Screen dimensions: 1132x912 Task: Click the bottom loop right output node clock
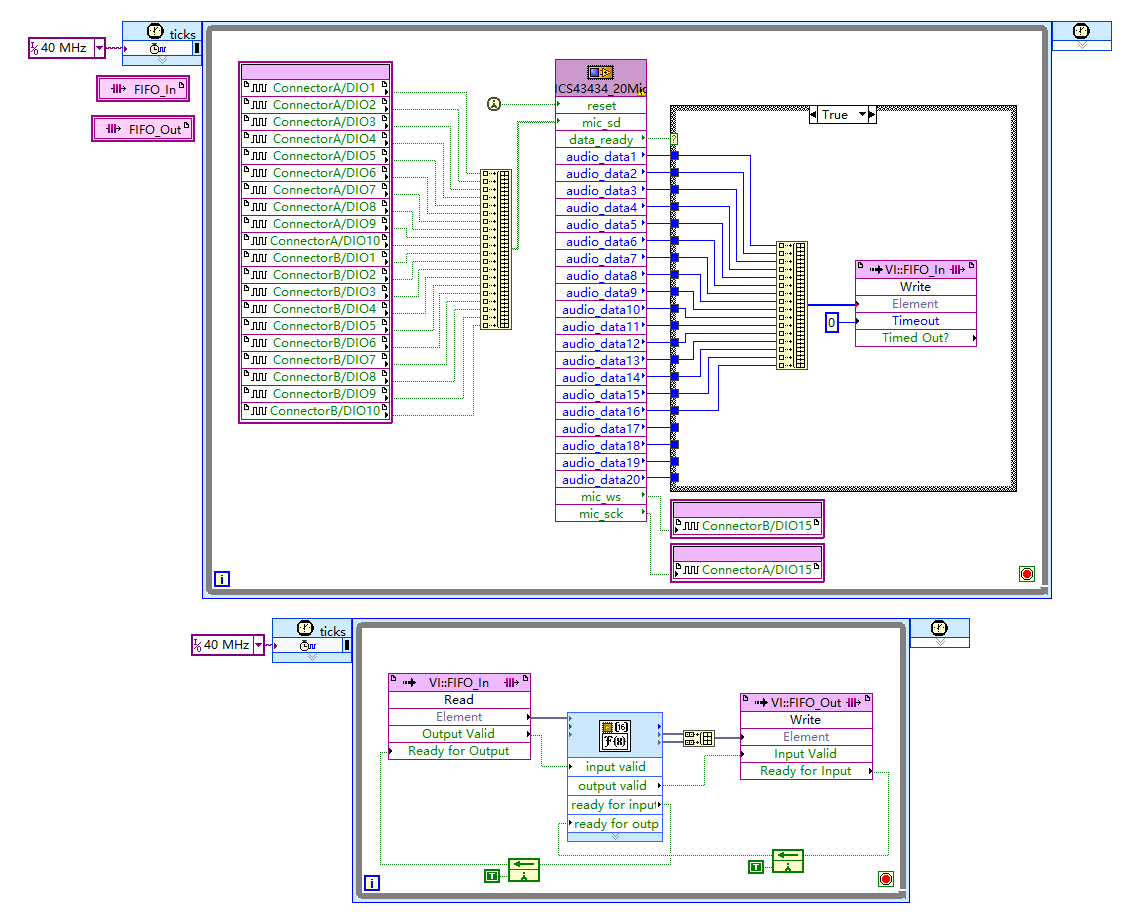(x=939, y=627)
